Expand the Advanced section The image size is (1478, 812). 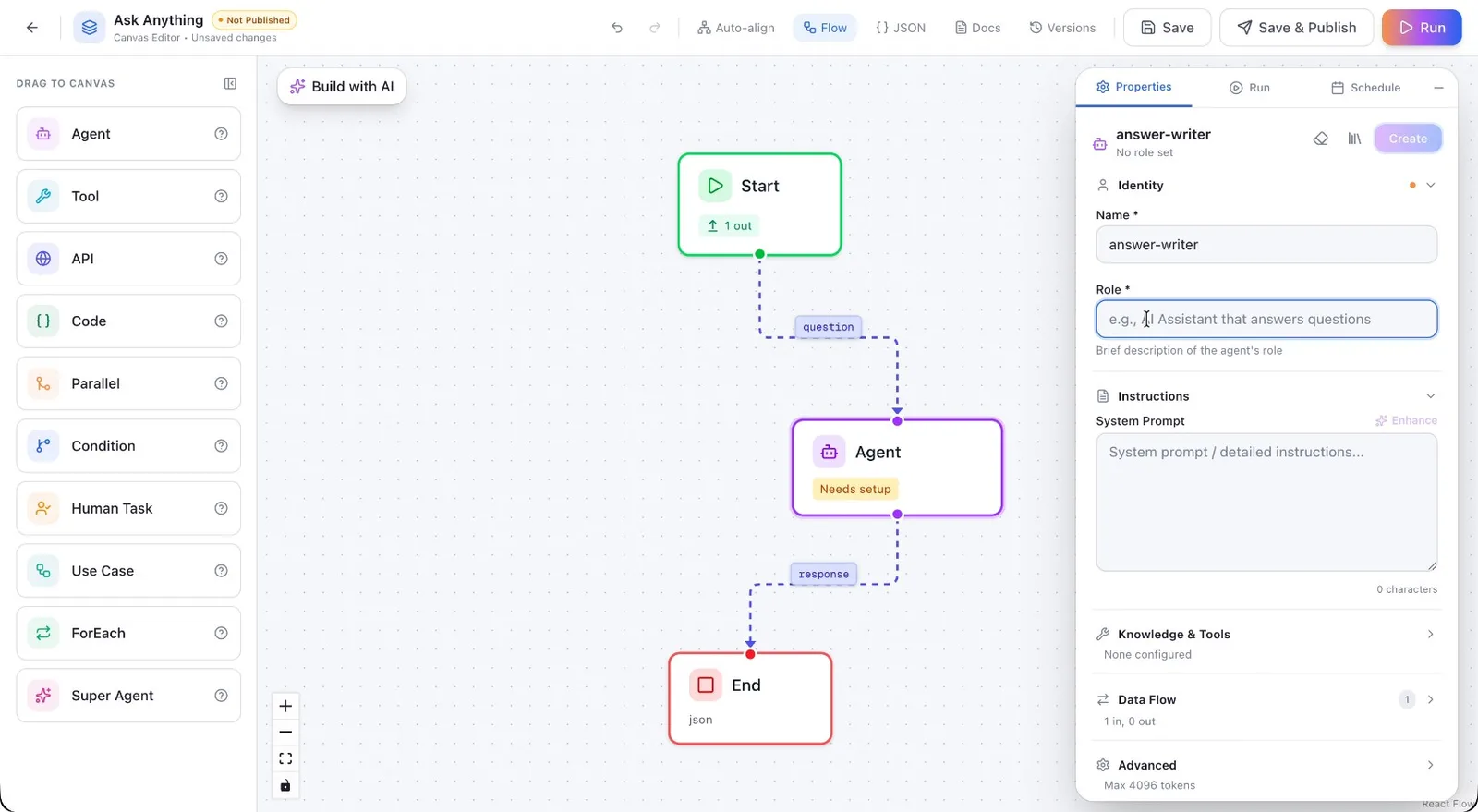[x=1431, y=765]
